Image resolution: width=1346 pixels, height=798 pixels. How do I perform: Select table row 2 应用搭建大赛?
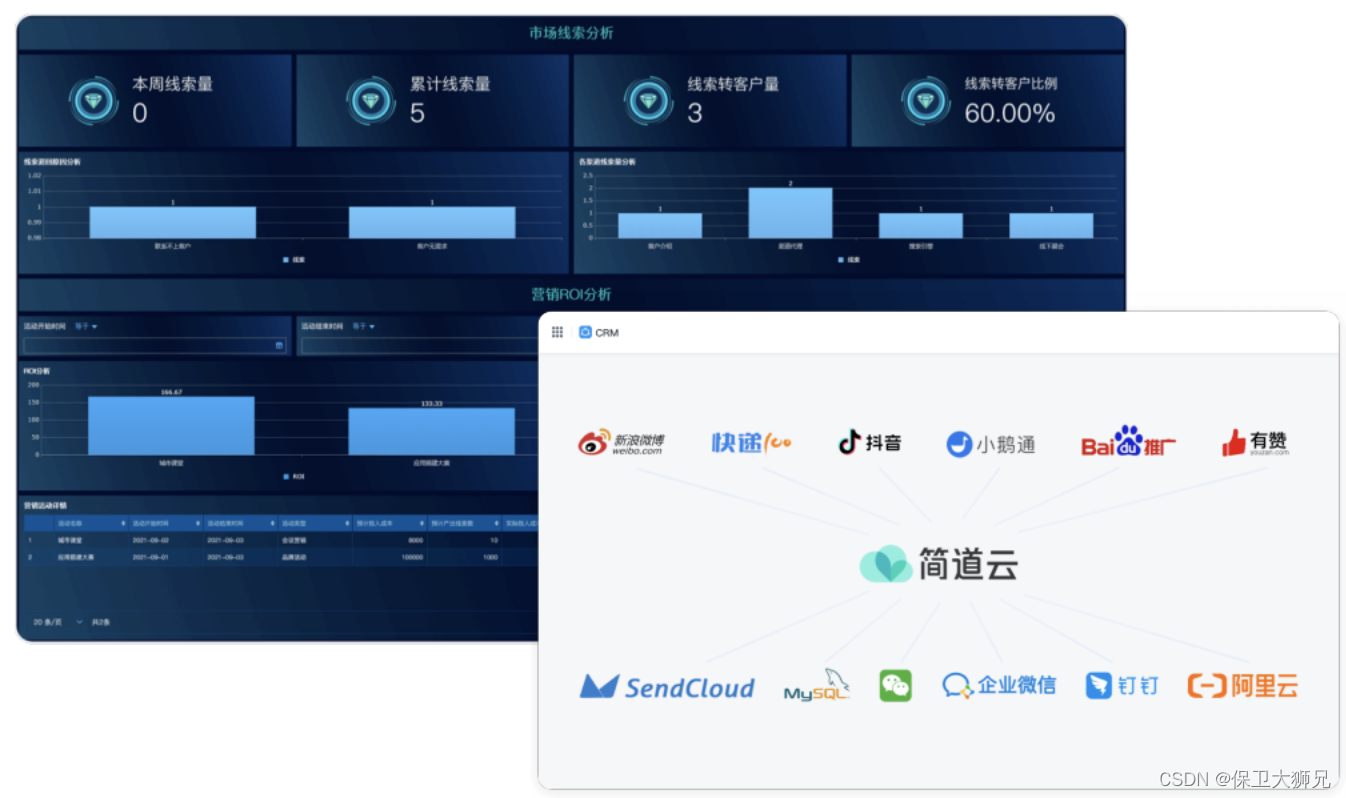click(280, 557)
